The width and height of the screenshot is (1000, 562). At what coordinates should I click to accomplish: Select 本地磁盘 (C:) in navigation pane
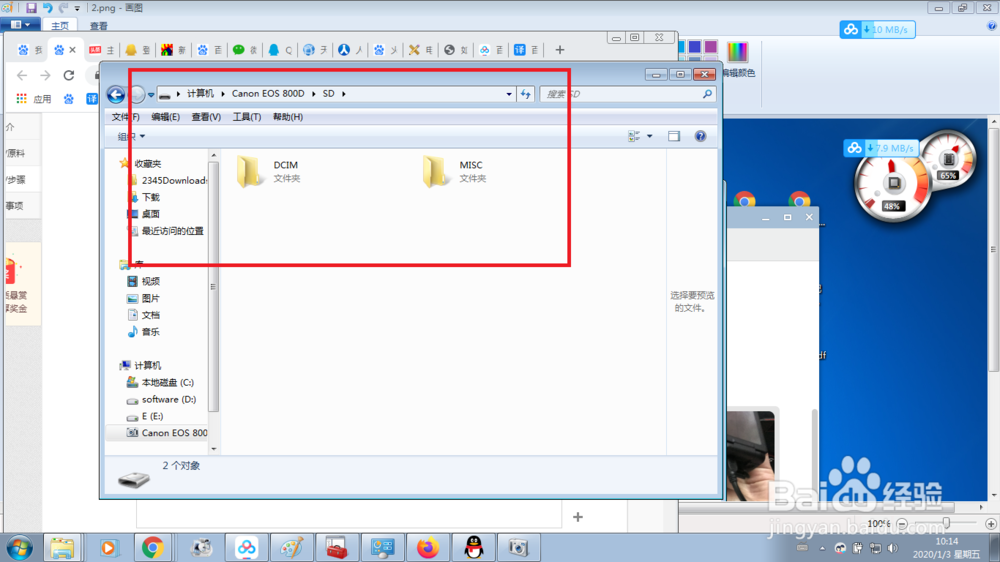(x=160, y=382)
